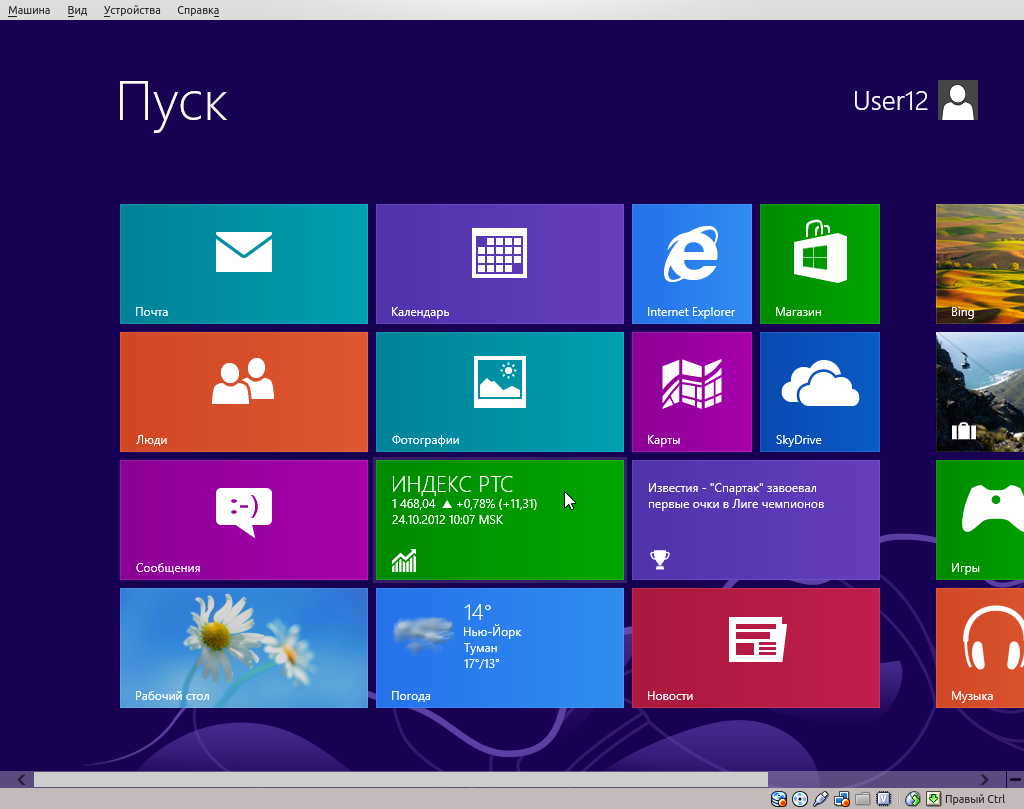Open the Store (Магазин) tile
Screen dimensions: 1024x809
point(819,264)
